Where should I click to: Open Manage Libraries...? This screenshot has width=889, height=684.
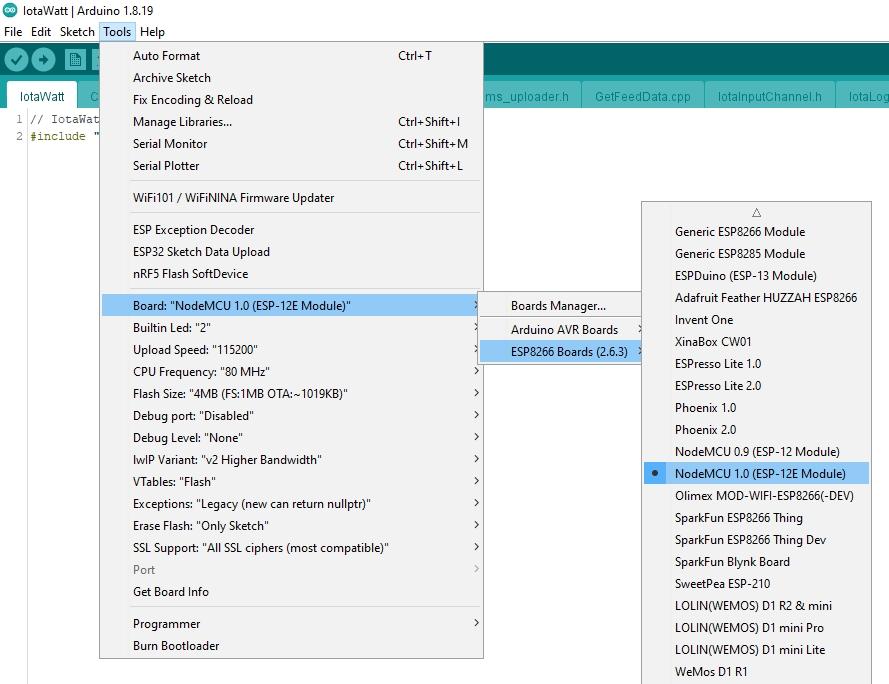click(x=291, y=122)
